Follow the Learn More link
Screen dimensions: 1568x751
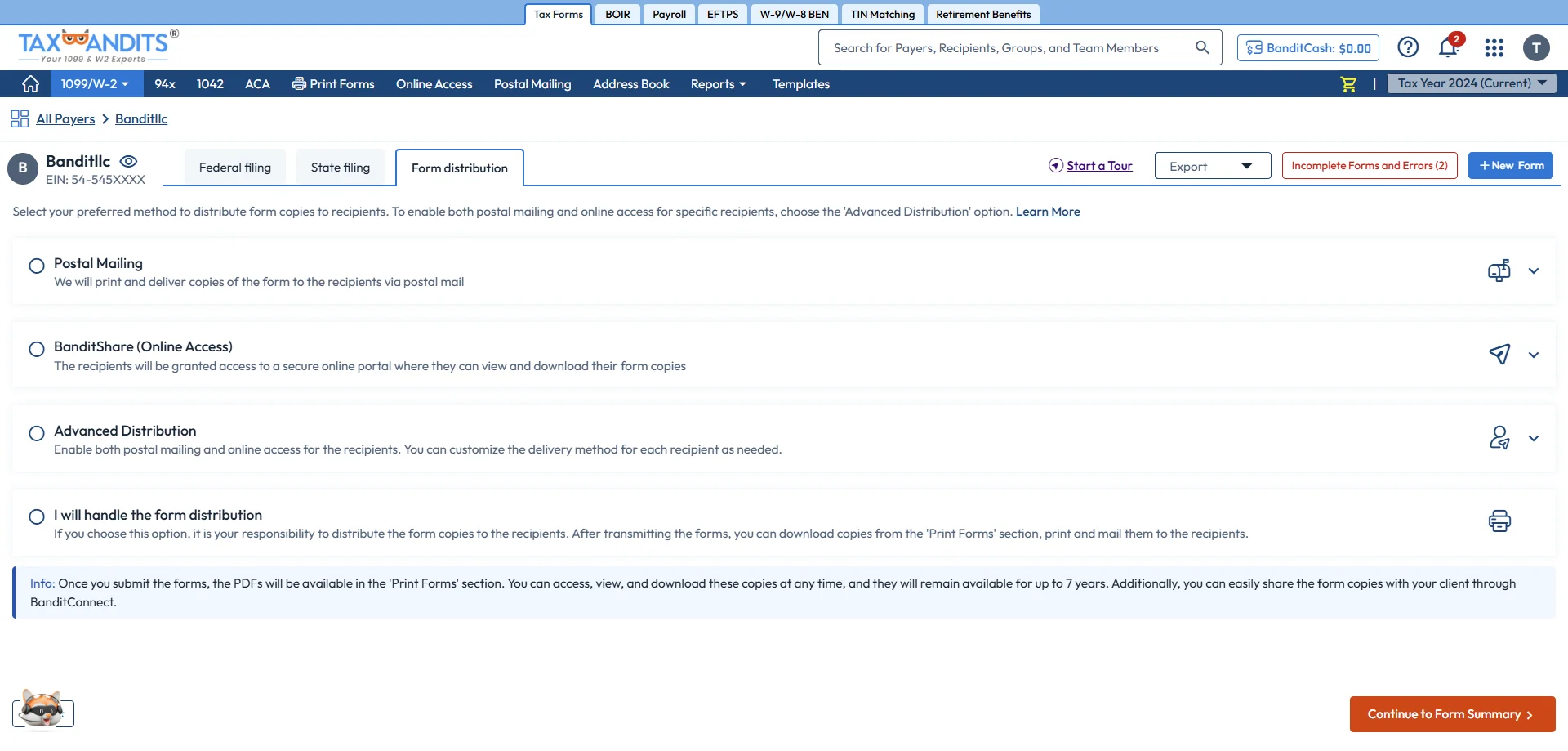pyautogui.click(x=1048, y=212)
